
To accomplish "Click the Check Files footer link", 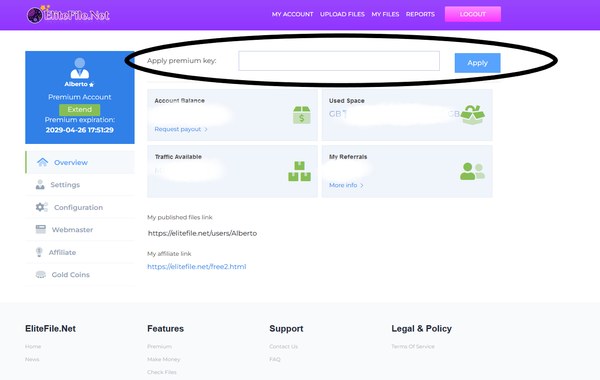I will click(x=161, y=372).
